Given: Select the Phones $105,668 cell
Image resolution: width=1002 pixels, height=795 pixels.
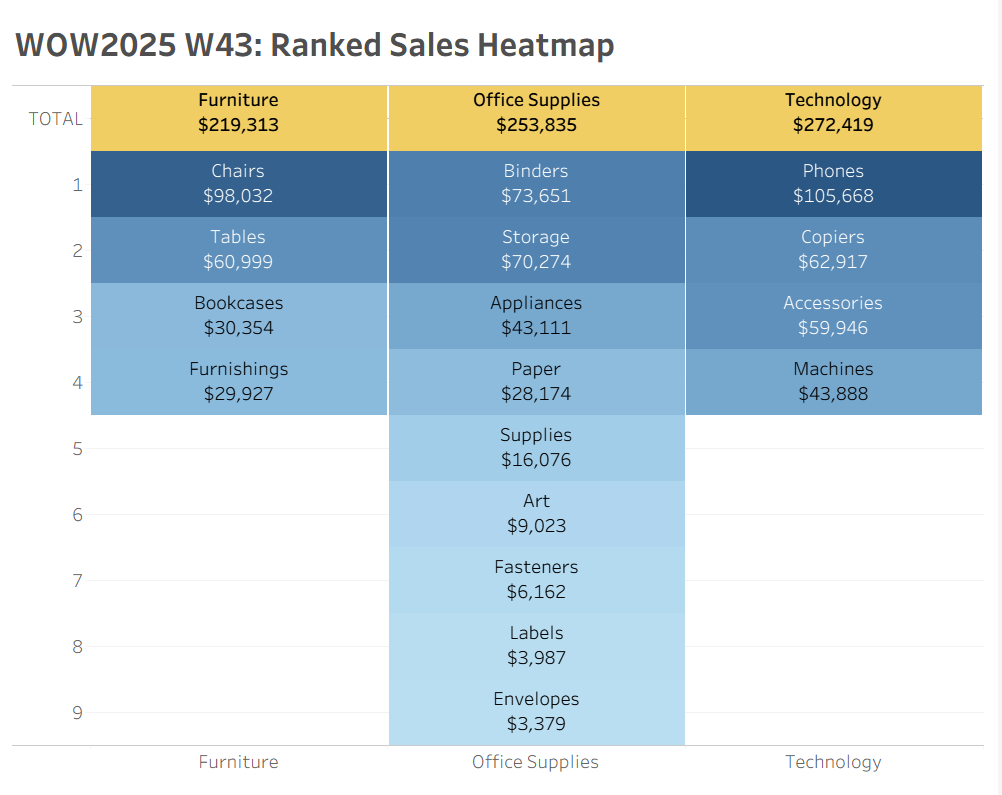Looking at the screenshot, I should click(x=833, y=184).
